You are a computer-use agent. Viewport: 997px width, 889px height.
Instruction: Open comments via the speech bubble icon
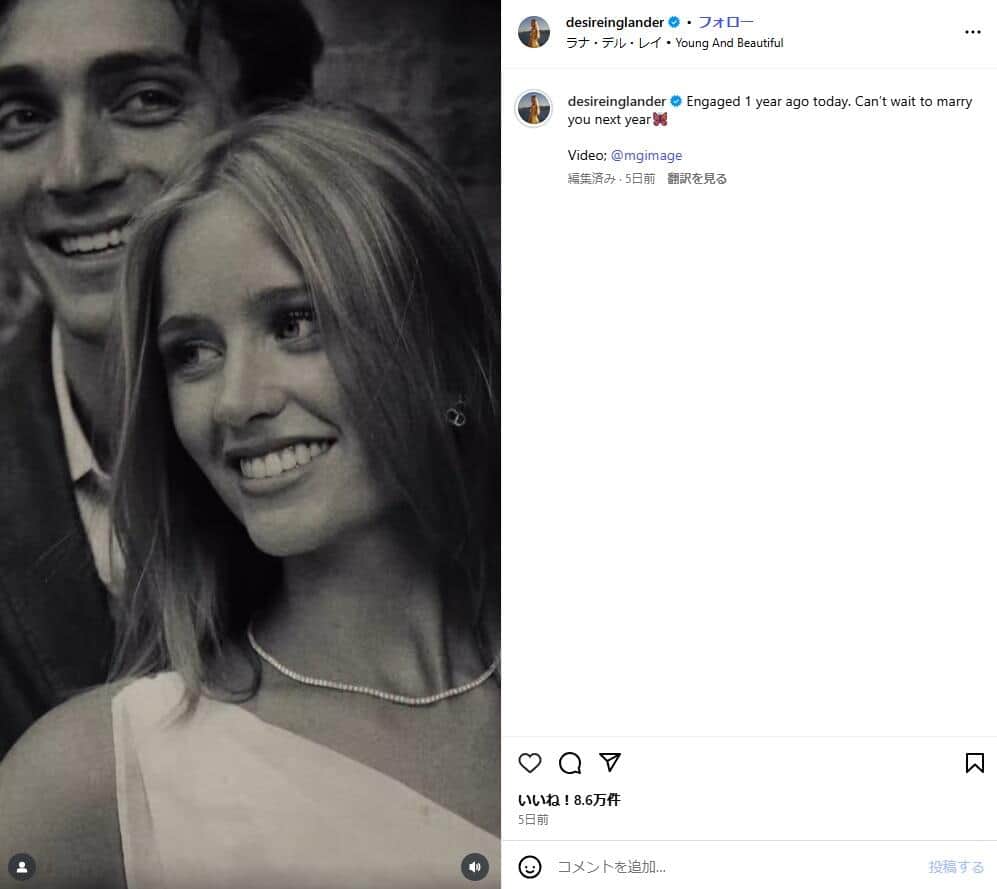(569, 763)
